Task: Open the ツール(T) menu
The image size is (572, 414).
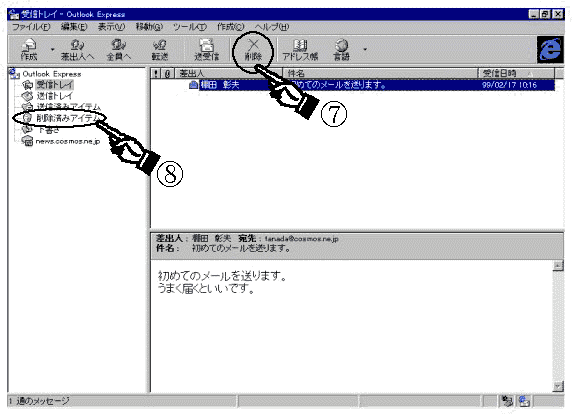Action: [189, 27]
